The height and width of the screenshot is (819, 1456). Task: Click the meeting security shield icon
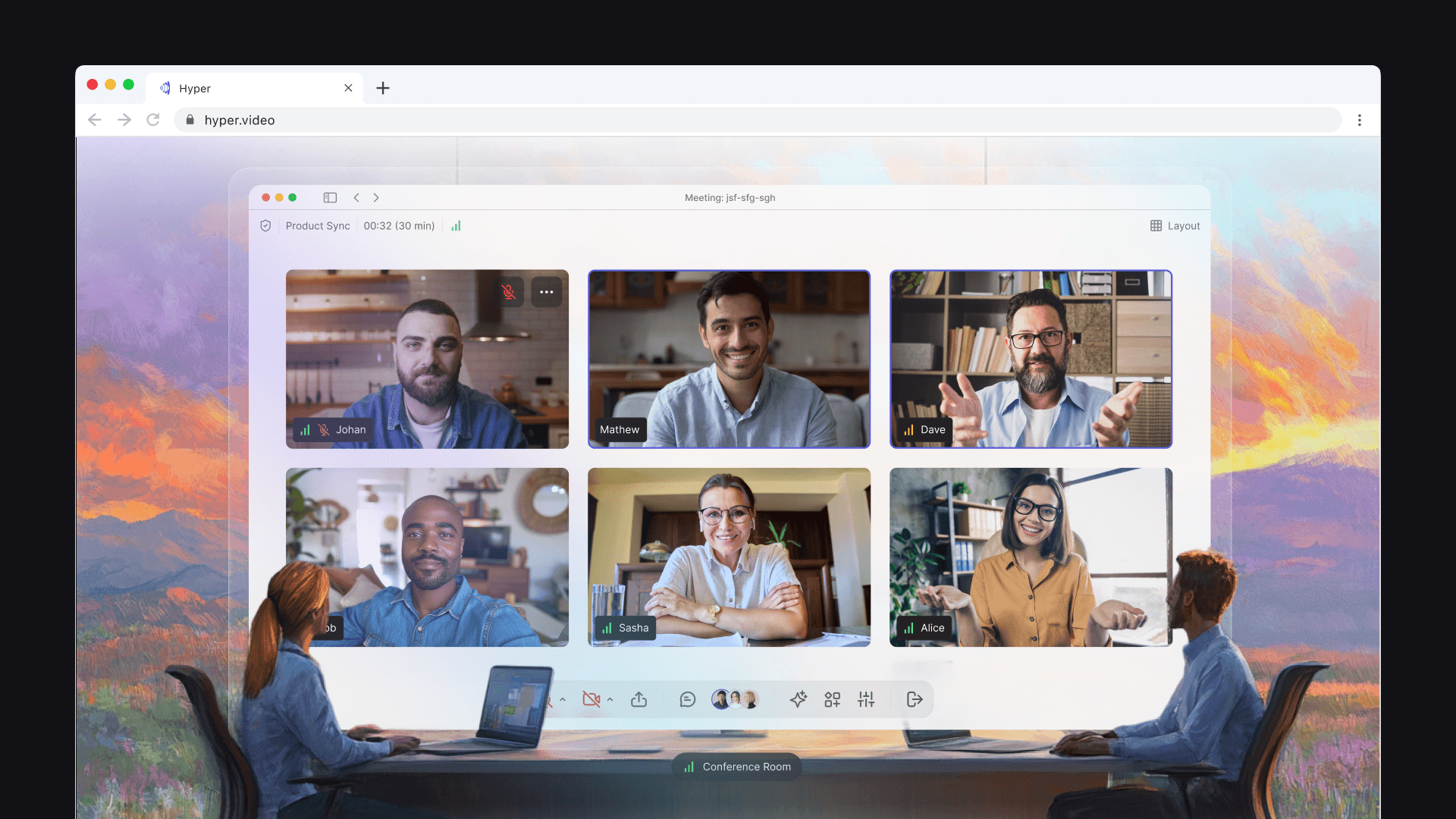pos(265,226)
